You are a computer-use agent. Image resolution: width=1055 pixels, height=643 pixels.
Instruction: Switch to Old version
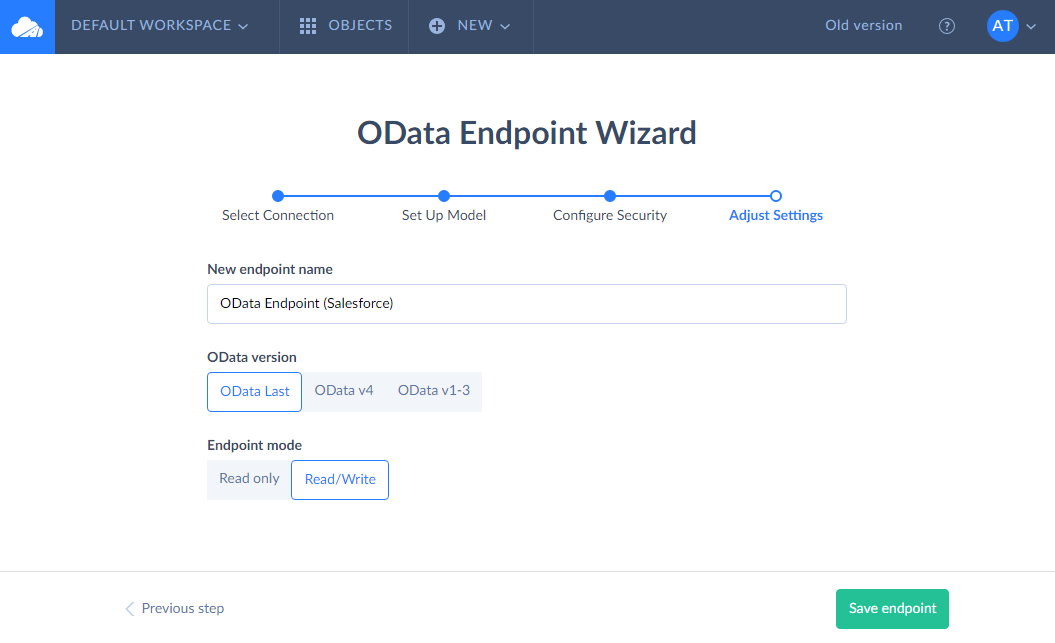coord(863,26)
